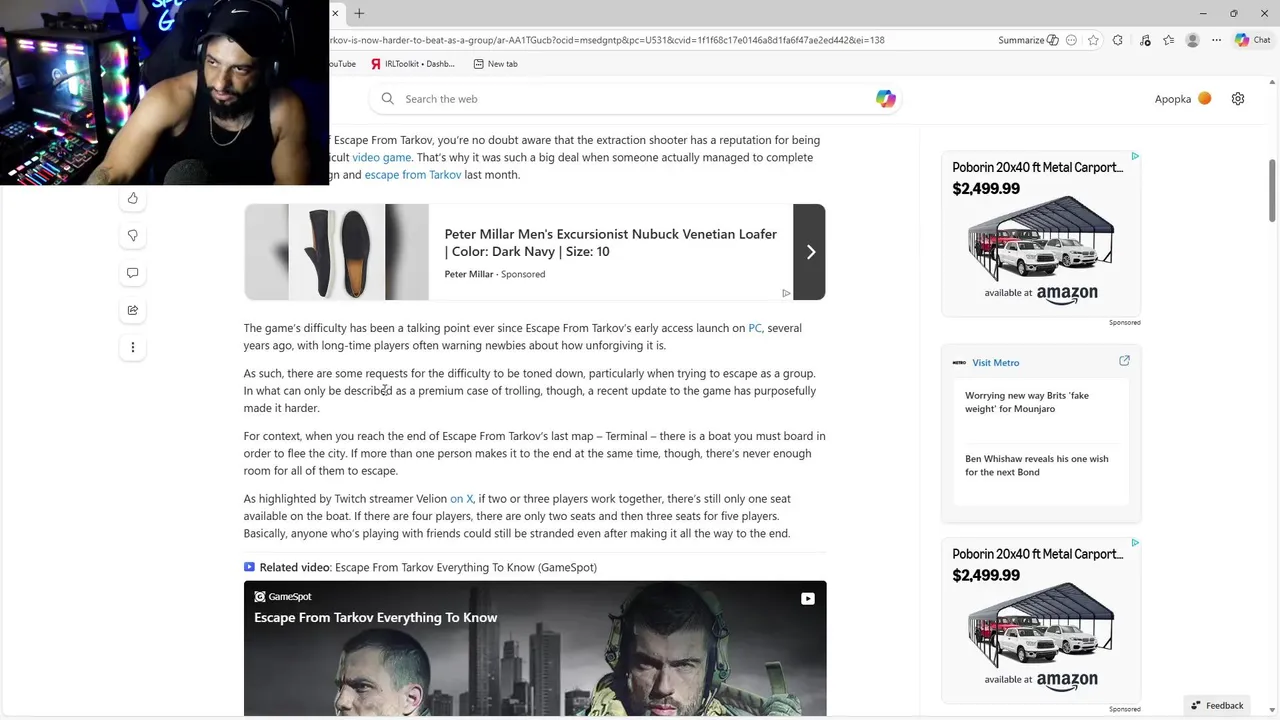Viewport: 1280px width, 720px height.
Task: Advance the Peter Millar ad carousel
Action: (810, 252)
